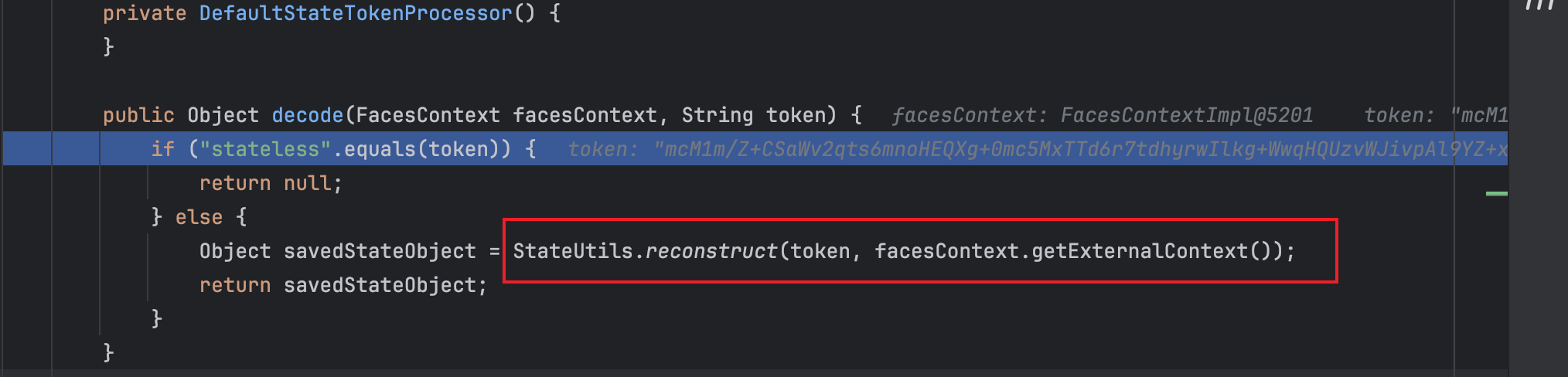Click the DefaultStateTokenProcessor constructor name
The height and width of the screenshot is (377, 1568).
point(356,13)
